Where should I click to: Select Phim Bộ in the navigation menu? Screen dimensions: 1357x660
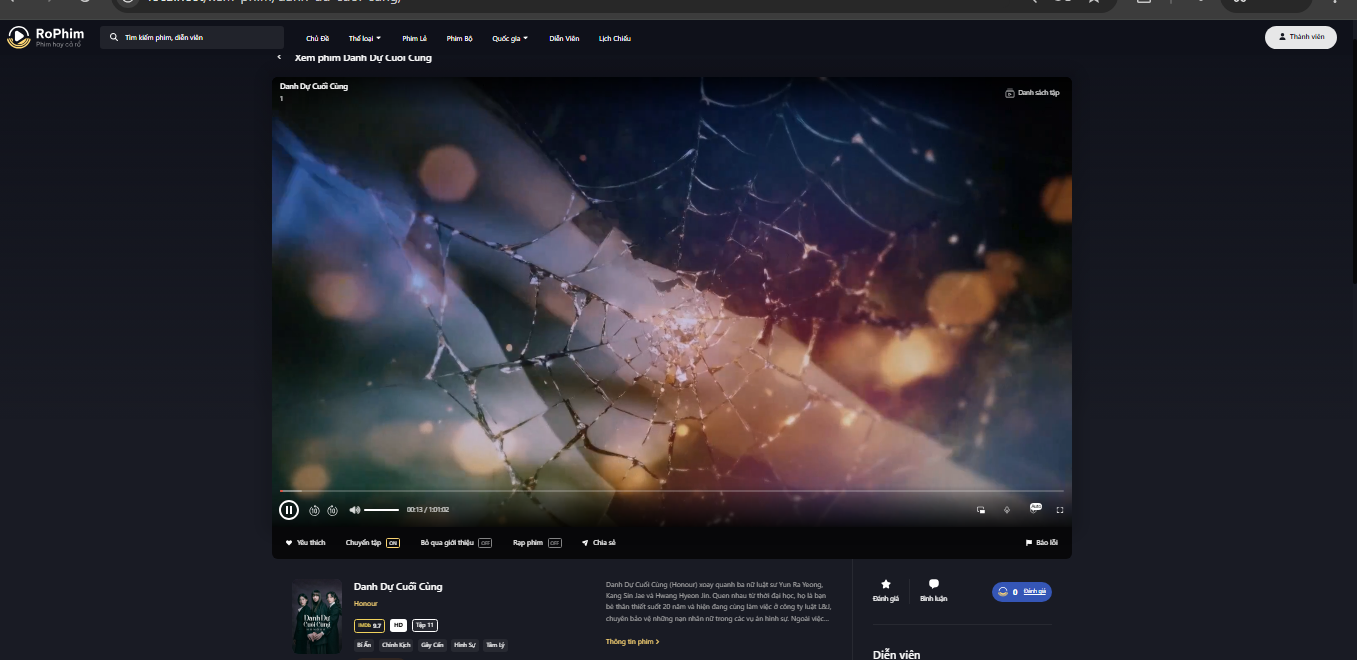coord(459,38)
